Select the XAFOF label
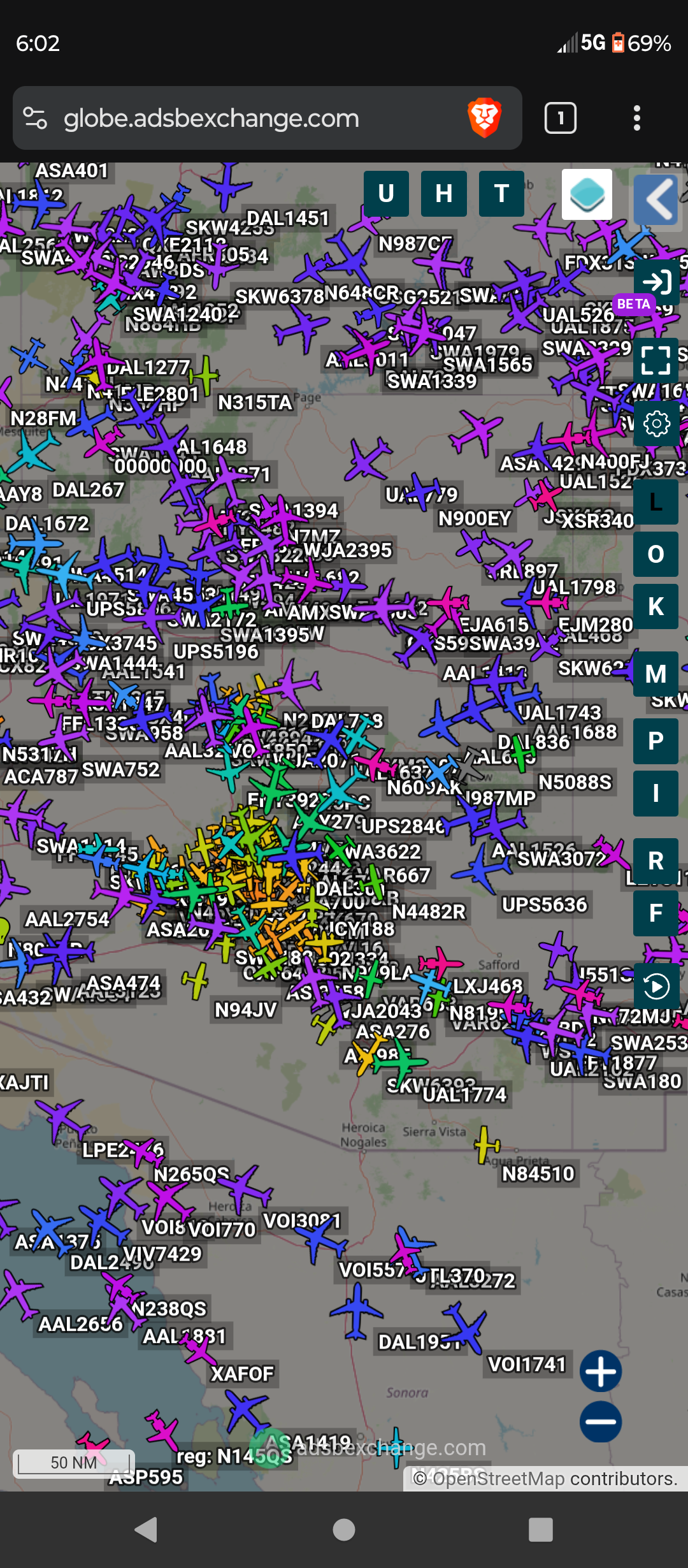The image size is (688, 1568). click(242, 1374)
